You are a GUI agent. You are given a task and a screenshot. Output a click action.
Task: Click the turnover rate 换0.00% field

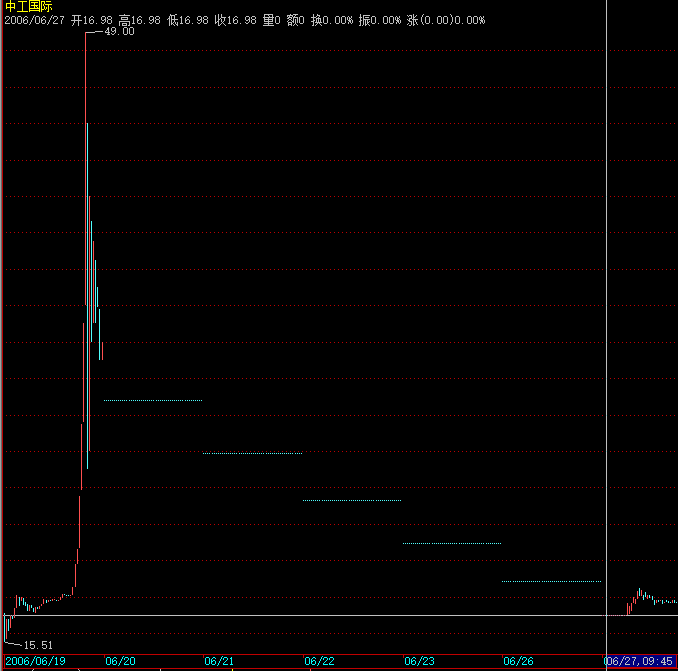click(x=331, y=20)
